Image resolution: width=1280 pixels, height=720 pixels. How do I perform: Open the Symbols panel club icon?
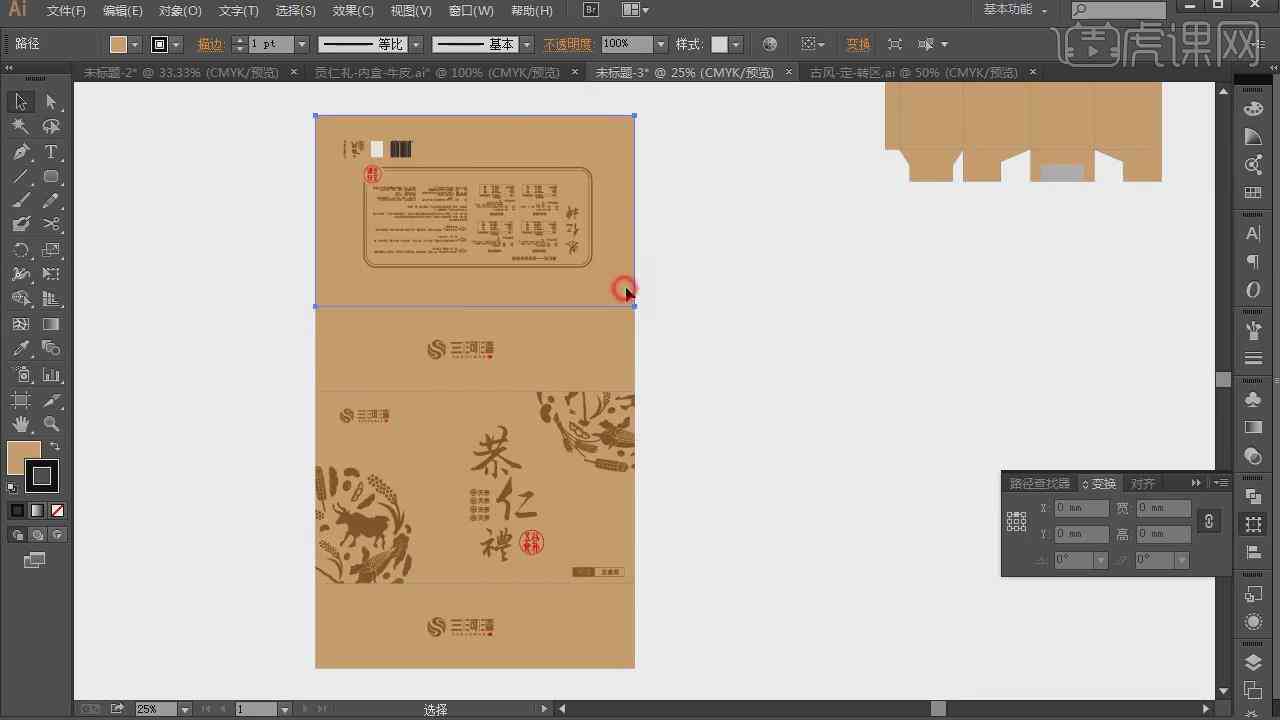pyautogui.click(x=1253, y=399)
